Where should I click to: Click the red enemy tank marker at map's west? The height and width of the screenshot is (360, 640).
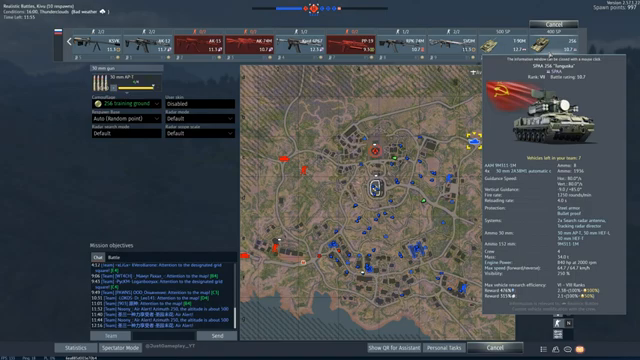pyautogui.click(x=284, y=158)
